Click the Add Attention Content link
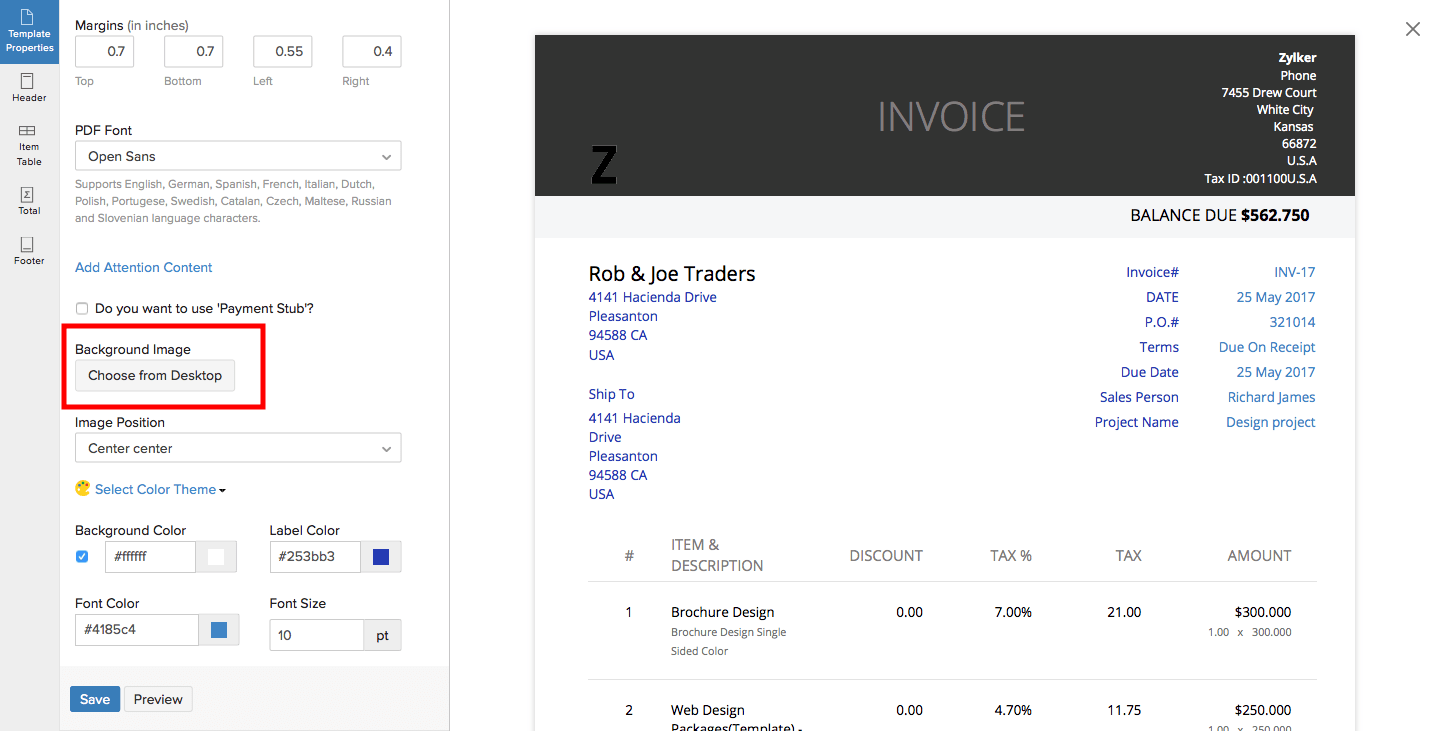This screenshot has height=731, width=1440. click(x=144, y=267)
